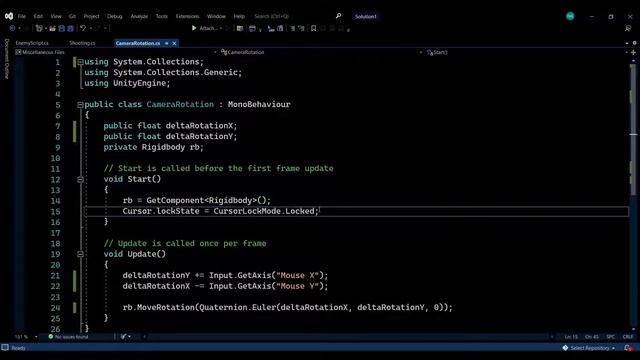Click the "Mouse X" string literal
Viewport: 640px width, 360px height.
[x=298, y=276]
